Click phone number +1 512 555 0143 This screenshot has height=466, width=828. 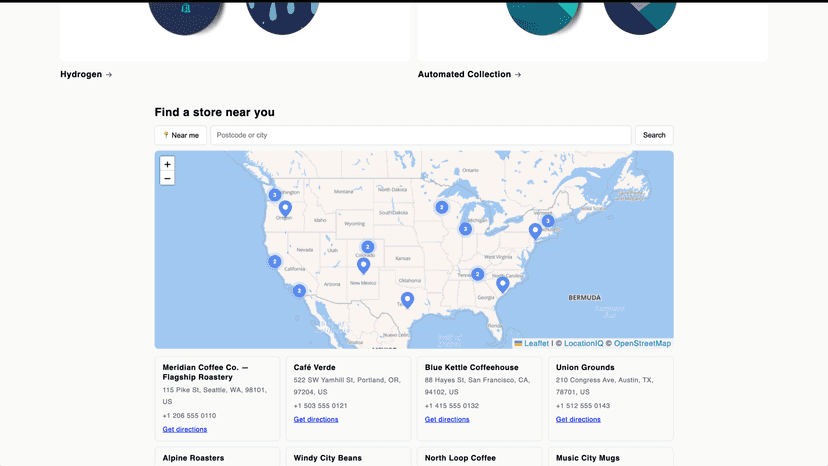tap(583, 406)
